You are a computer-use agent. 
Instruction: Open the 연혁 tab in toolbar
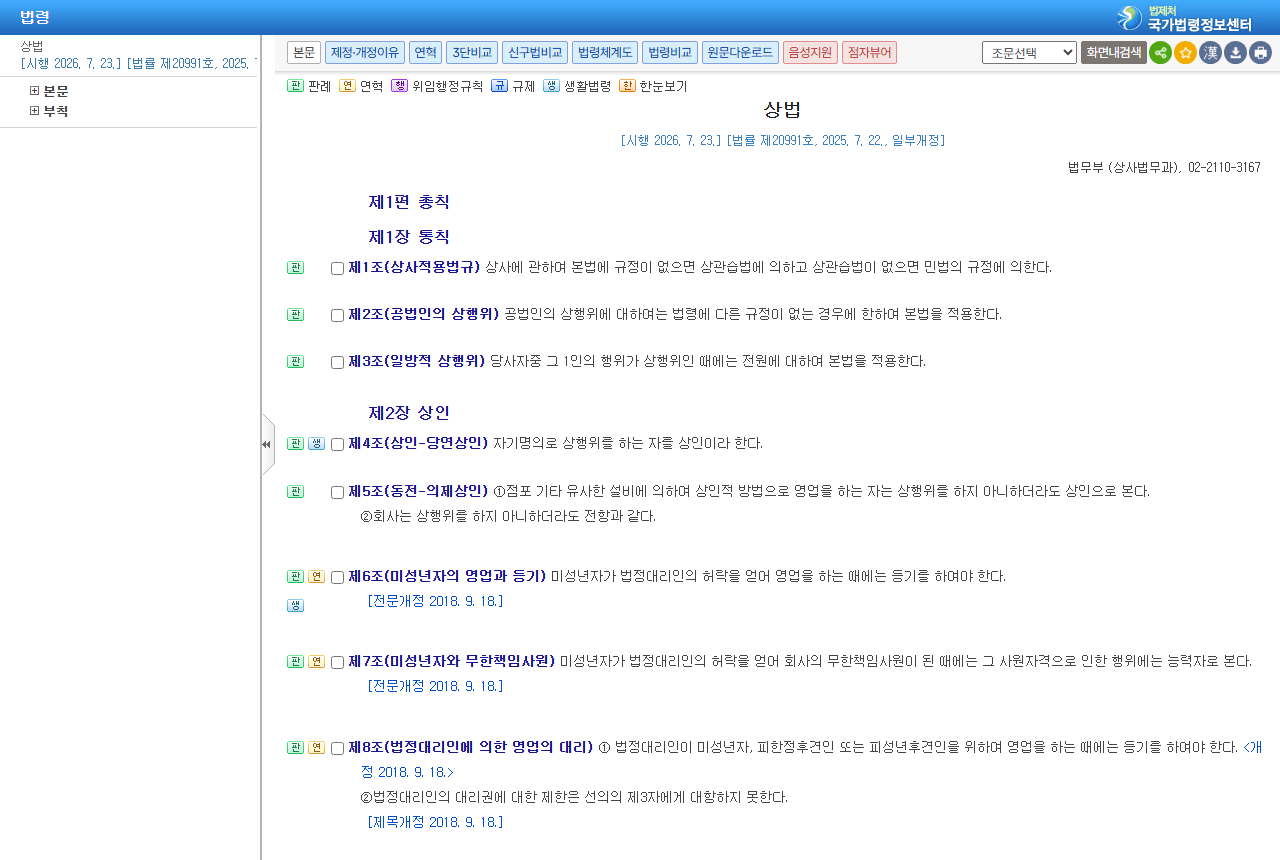pos(425,52)
